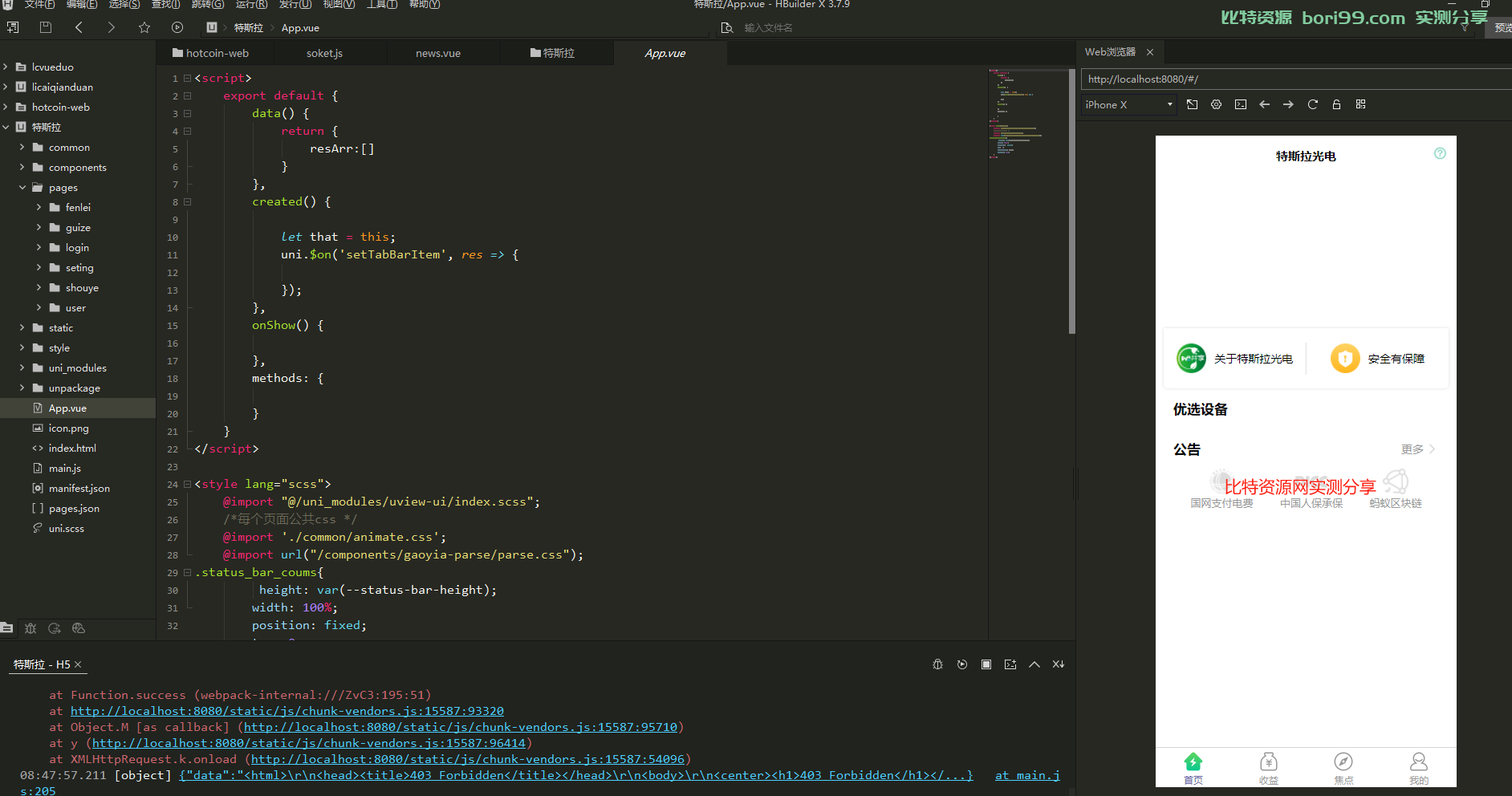The height and width of the screenshot is (796, 1512).
Task: Click the star bookmark icon
Action: pos(144,27)
